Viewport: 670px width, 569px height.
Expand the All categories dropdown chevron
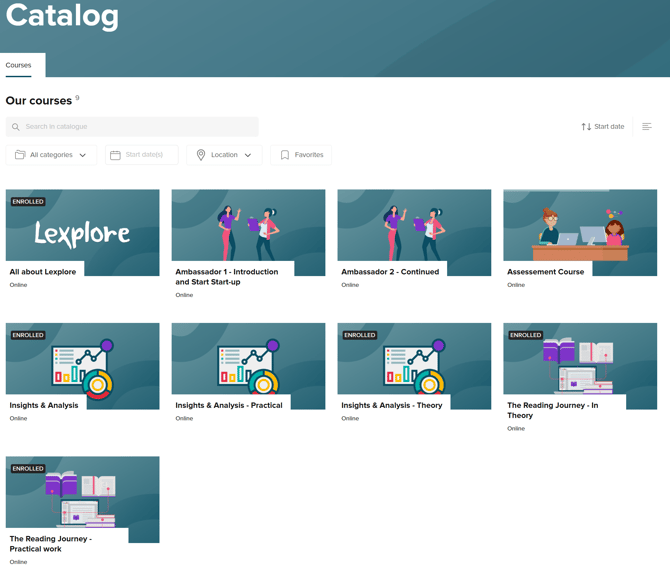[82, 155]
